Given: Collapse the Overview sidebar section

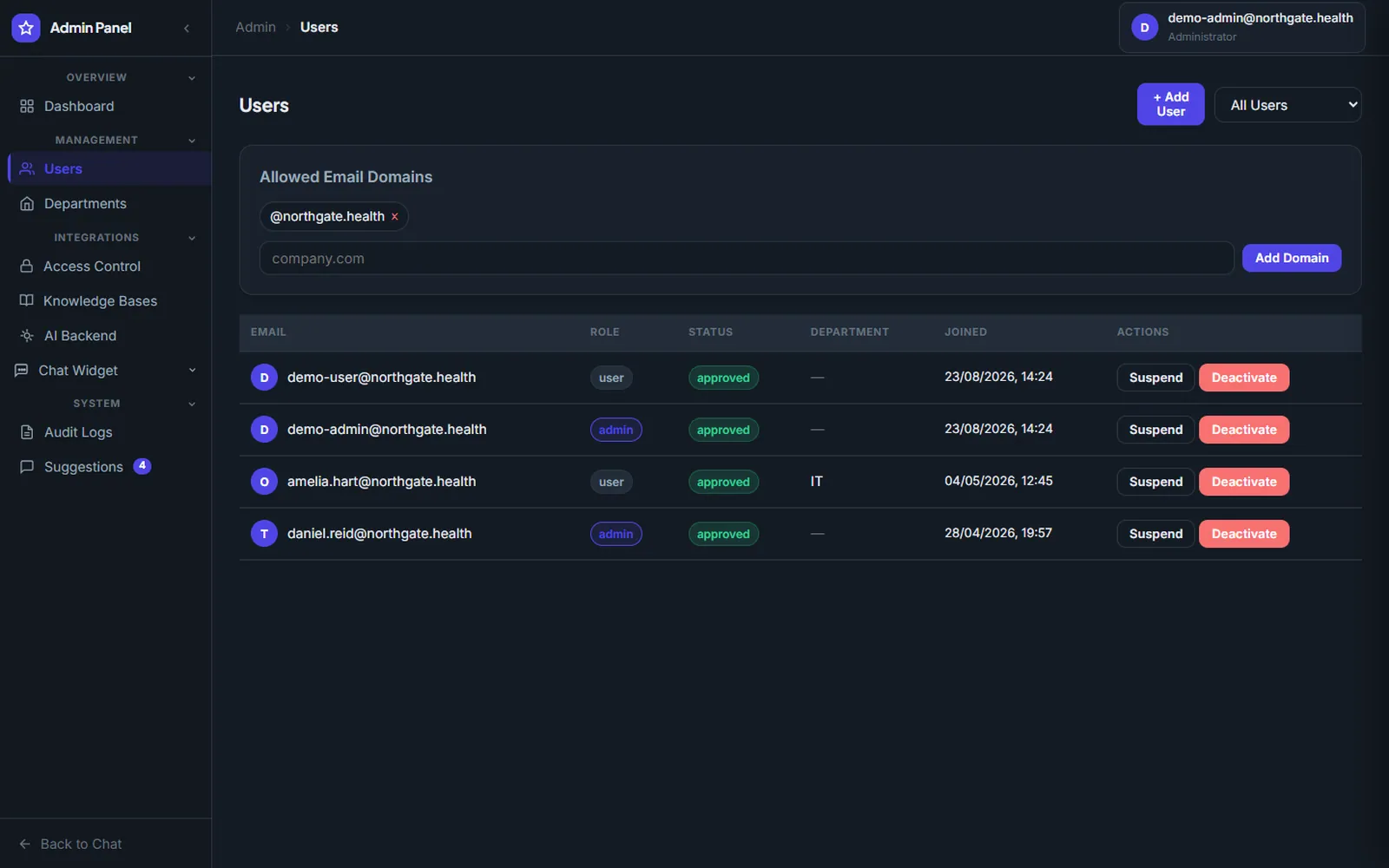Looking at the screenshot, I should pyautogui.click(x=192, y=78).
